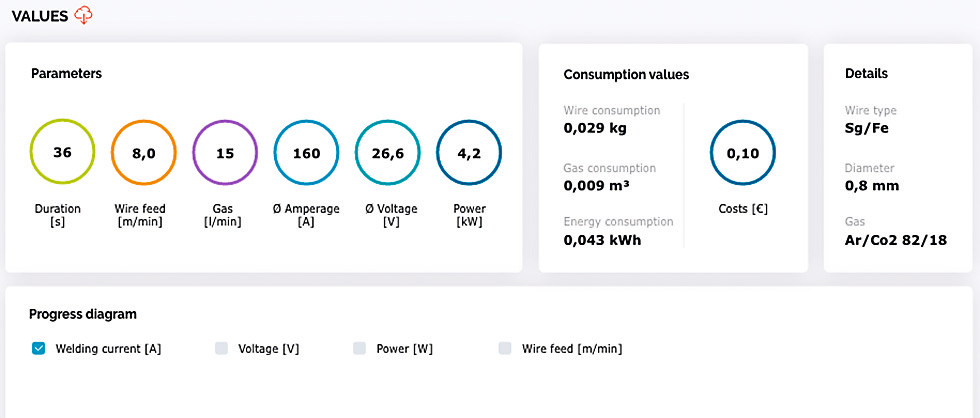
Task: Uncheck the Welding current [A] checkbox
Action: pyautogui.click(x=39, y=348)
